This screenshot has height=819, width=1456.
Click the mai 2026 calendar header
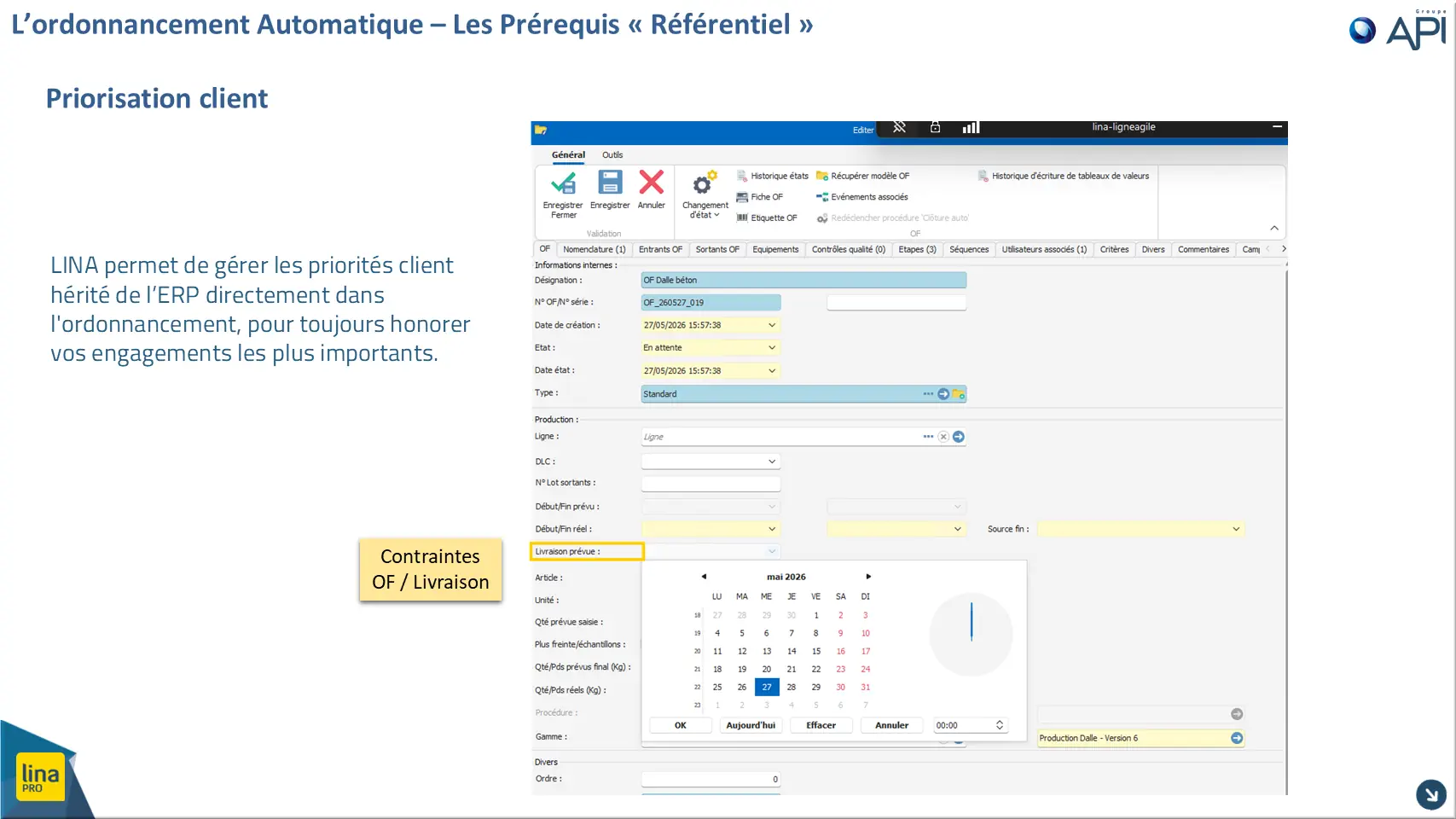point(786,577)
